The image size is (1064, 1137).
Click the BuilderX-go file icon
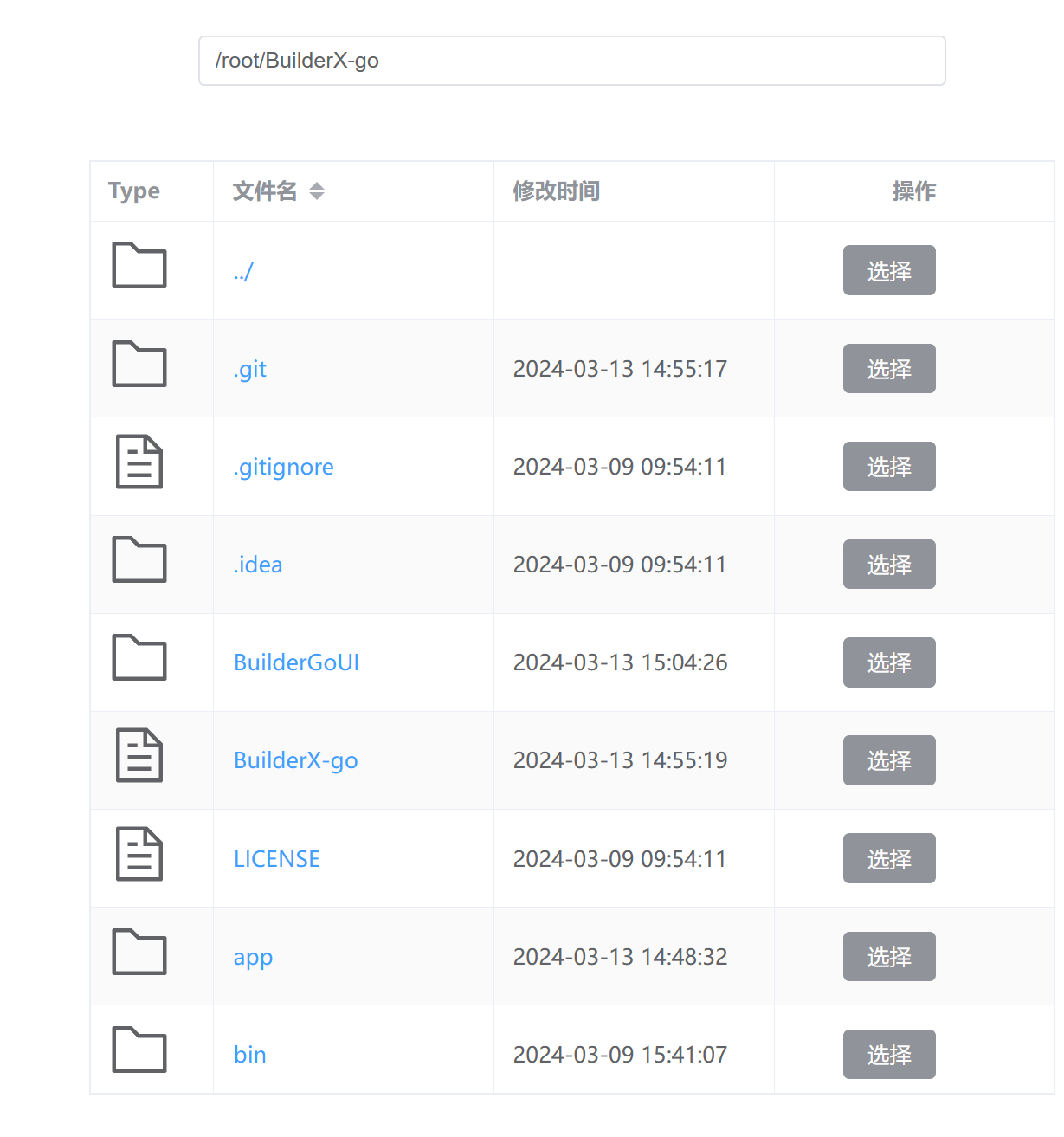139,755
